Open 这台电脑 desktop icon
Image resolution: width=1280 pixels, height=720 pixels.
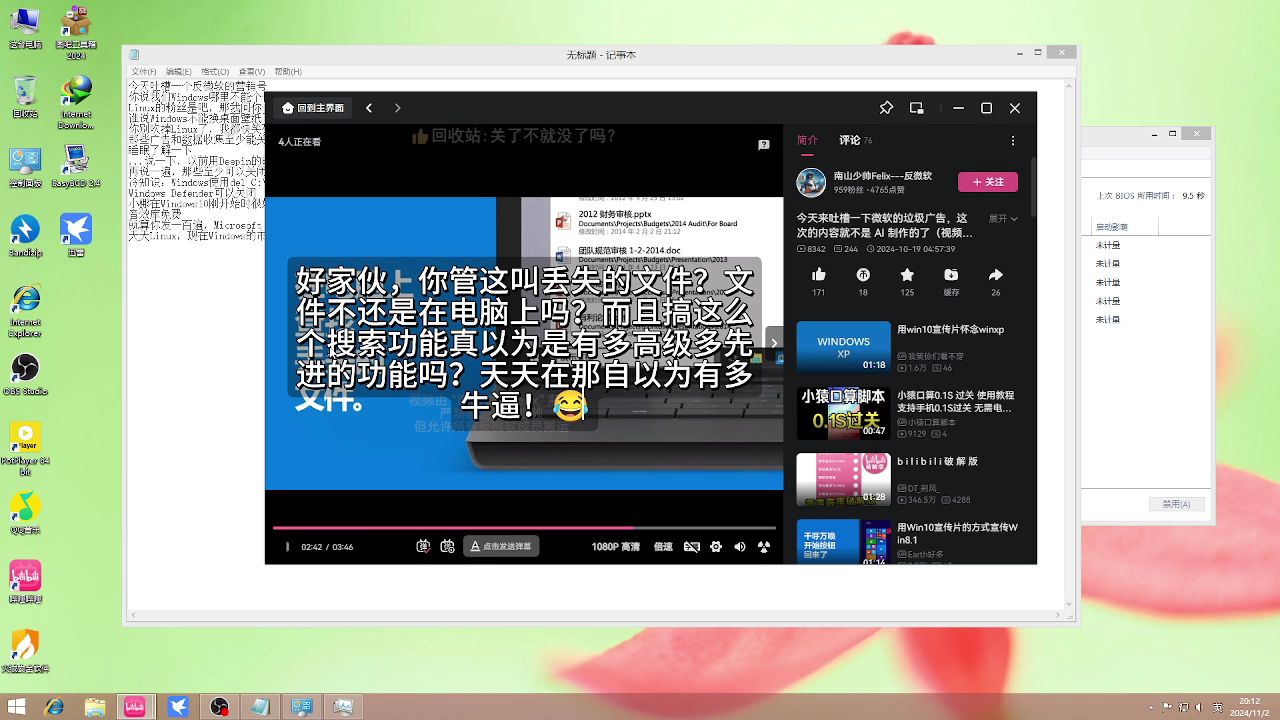(25, 29)
